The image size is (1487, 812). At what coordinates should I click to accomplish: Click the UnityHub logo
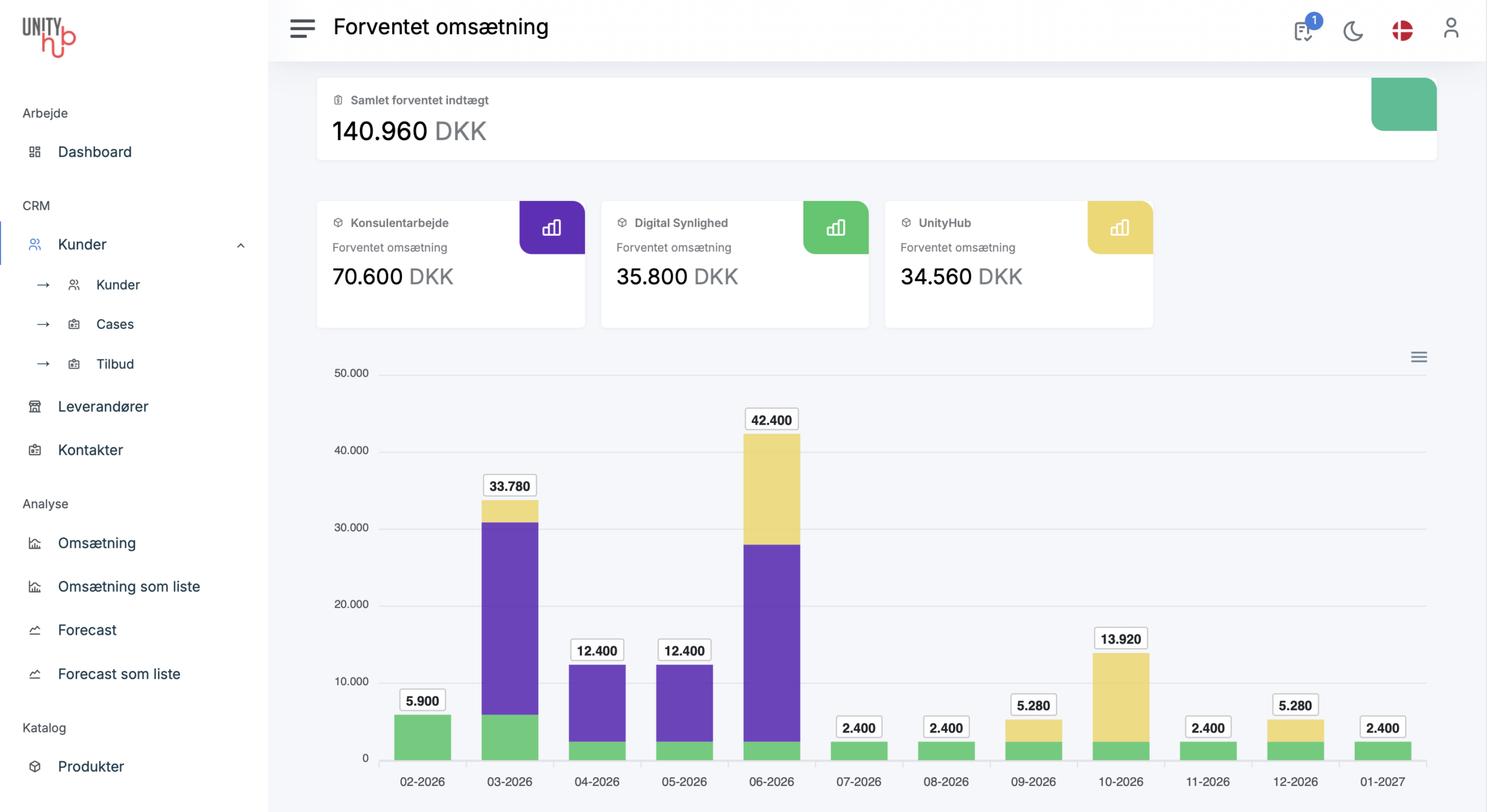[x=49, y=36]
